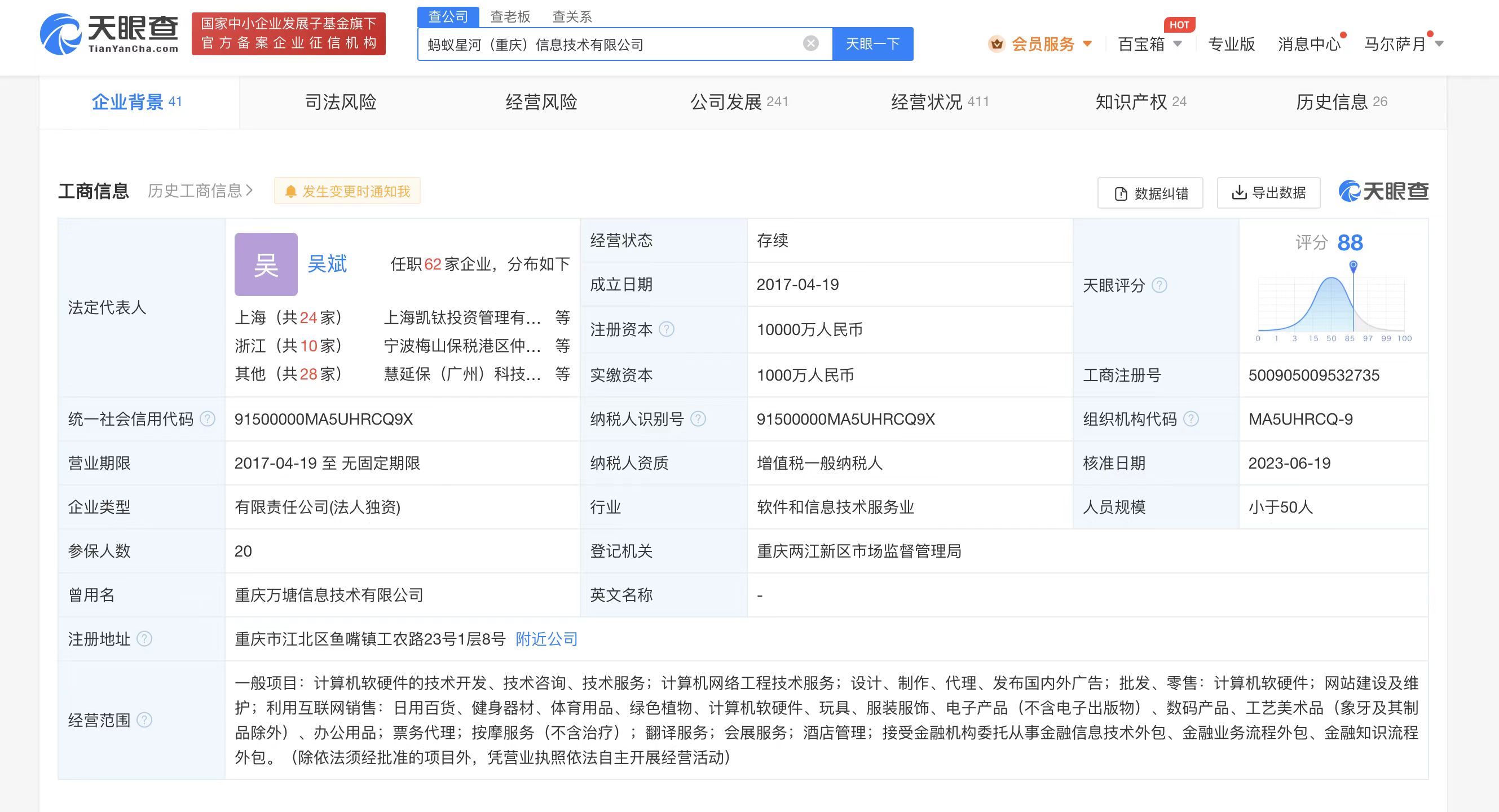Select the 查老板 search tab
1499x812 pixels.
pyautogui.click(x=510, y=17)
